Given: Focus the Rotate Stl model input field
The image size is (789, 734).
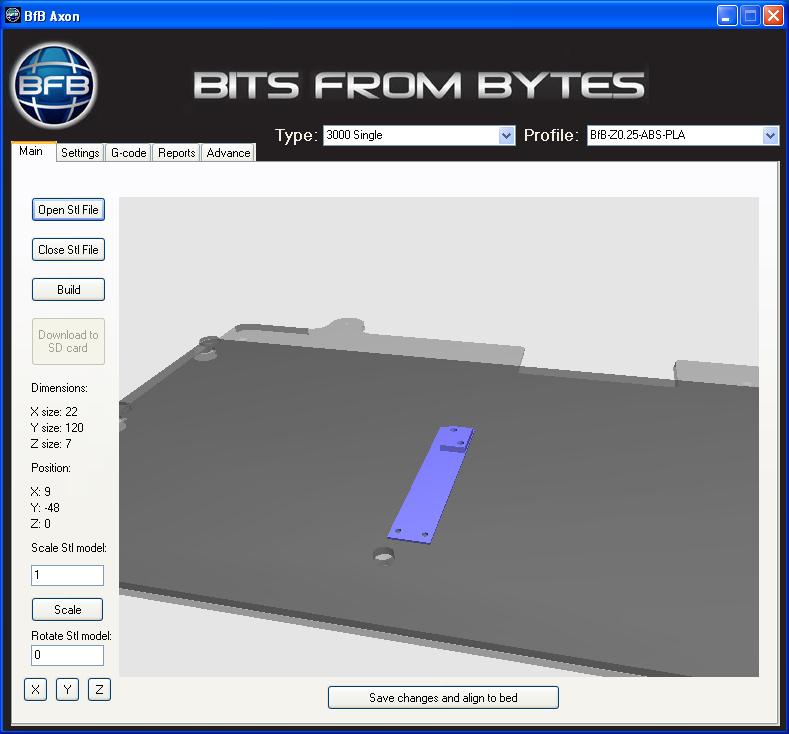Looking at the screenshot, I should [x=67, y=655].
